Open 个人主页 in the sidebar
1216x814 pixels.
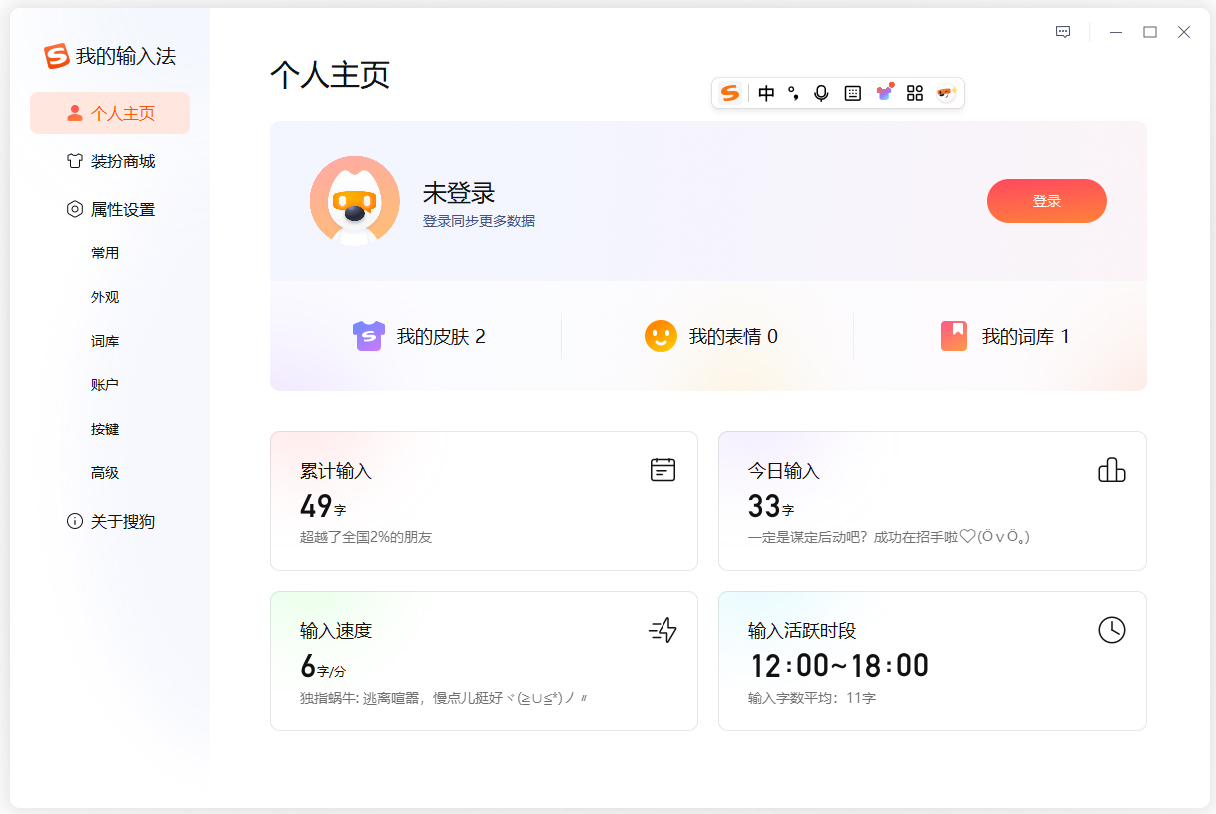click(109, 113)
